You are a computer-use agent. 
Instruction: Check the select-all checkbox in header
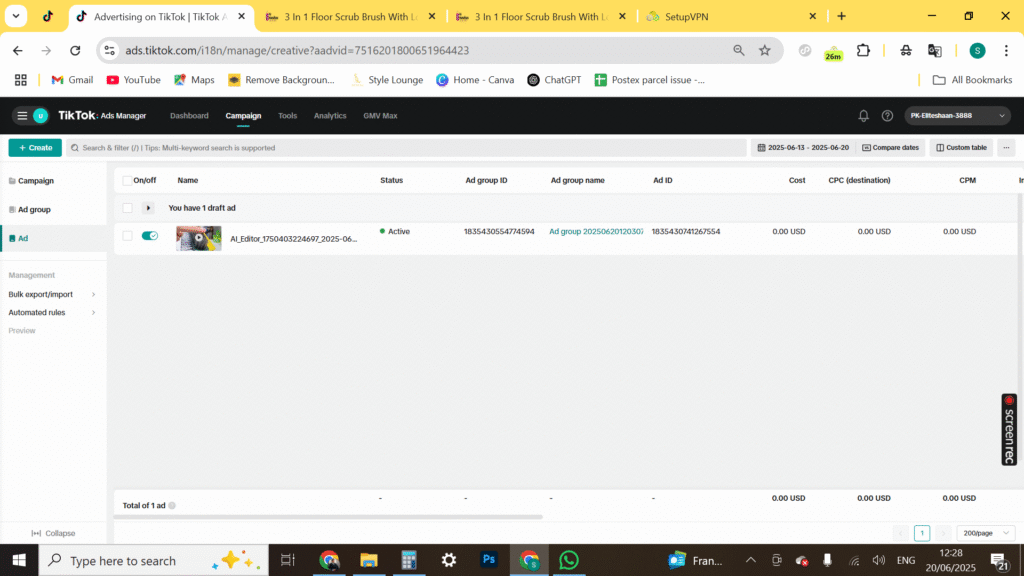coord(127,181)
